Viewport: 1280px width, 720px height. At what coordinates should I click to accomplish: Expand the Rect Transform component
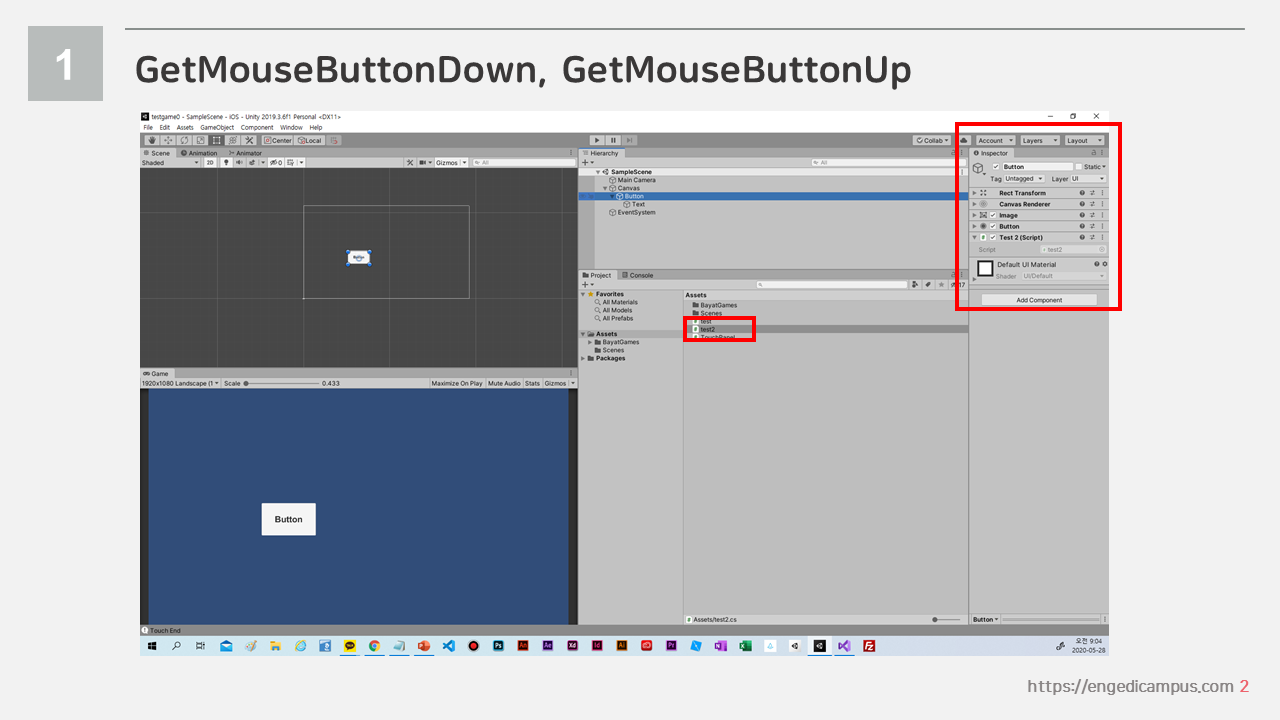coord(974,193)
